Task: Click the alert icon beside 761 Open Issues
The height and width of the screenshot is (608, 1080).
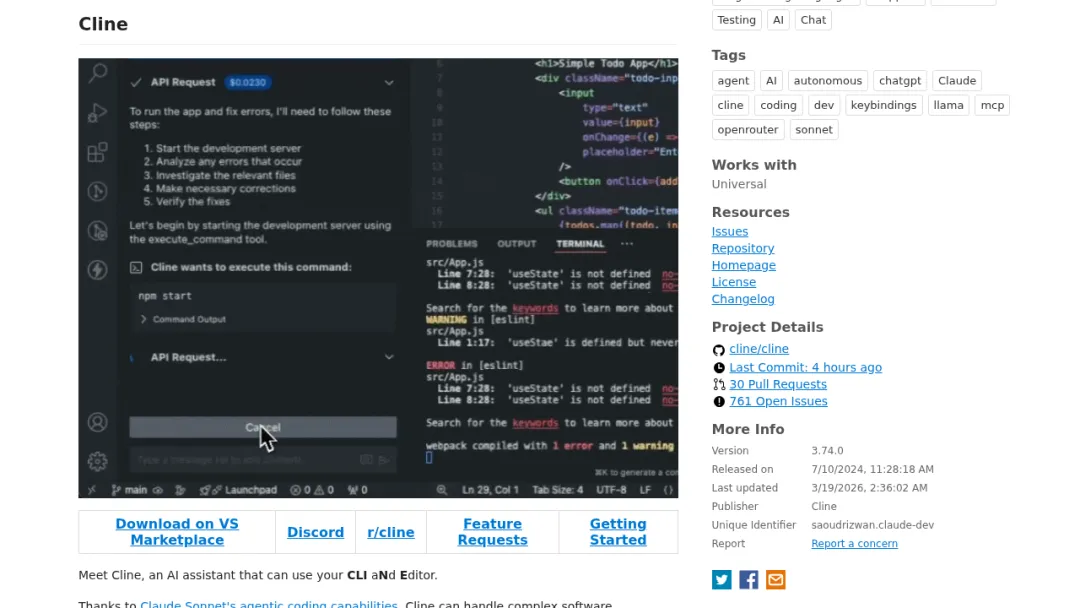Action: pos(718,401)
